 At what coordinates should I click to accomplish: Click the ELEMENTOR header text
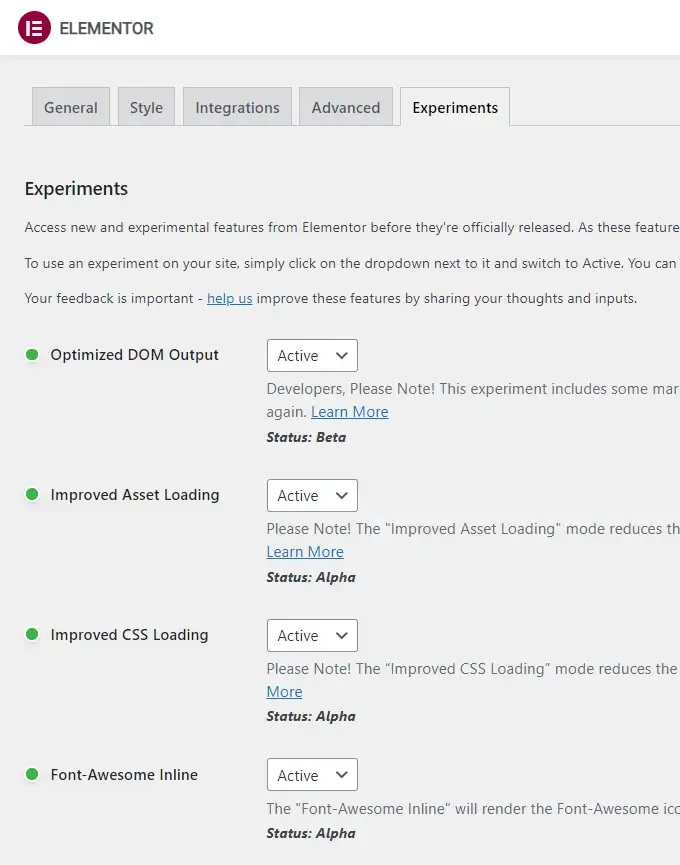point(105,28)
